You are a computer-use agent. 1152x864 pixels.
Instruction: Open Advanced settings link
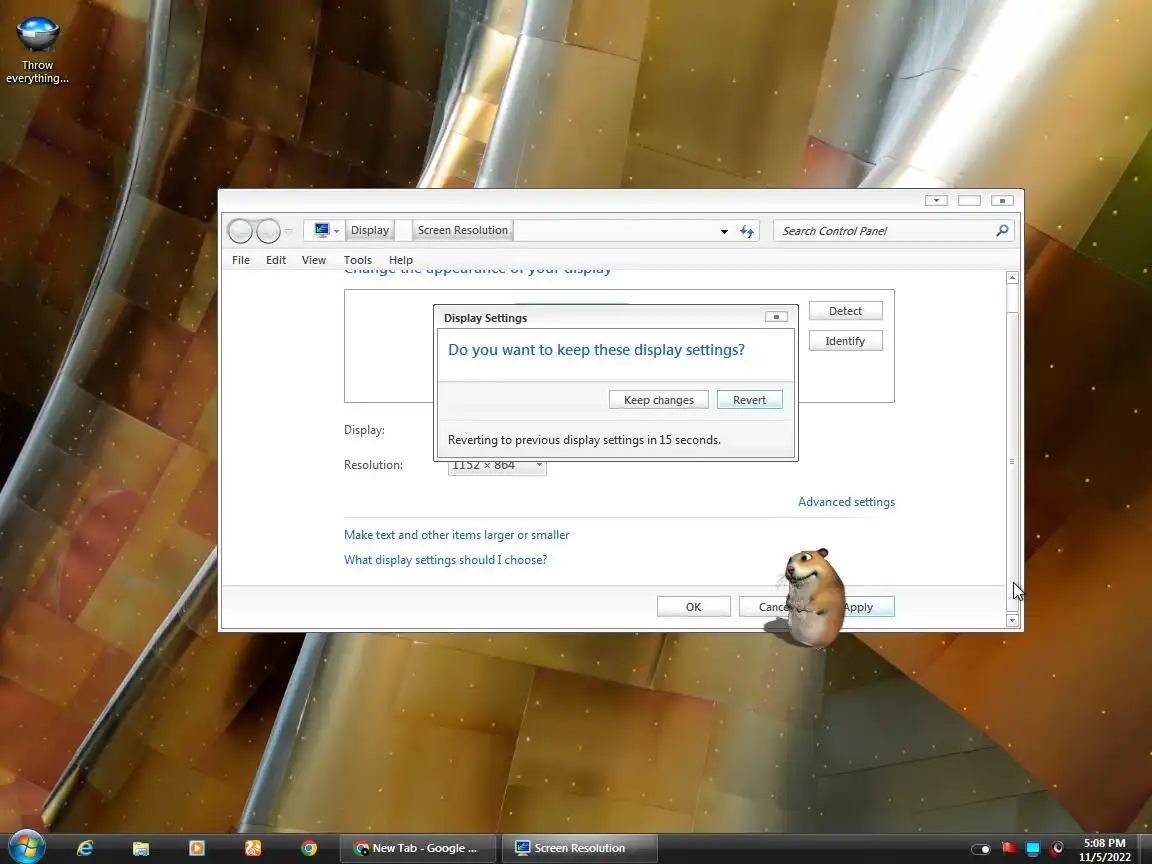pos(846,502)
